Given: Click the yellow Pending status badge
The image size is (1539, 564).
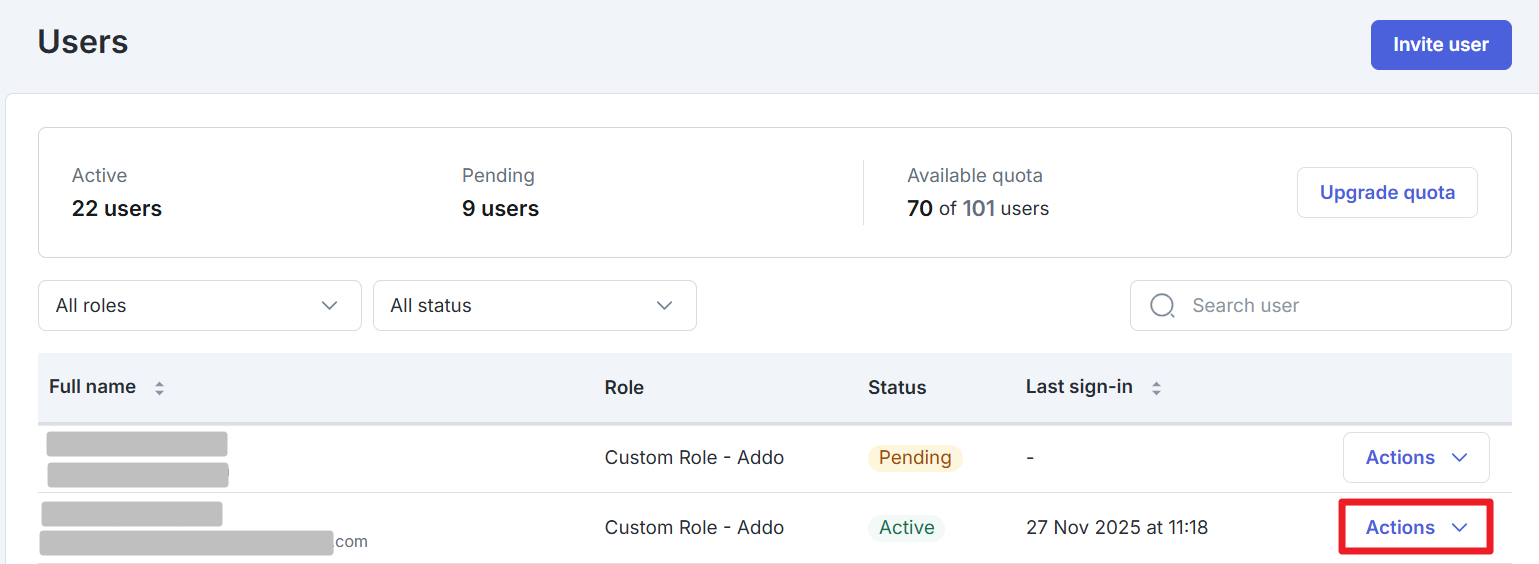Looking at the screenshot, I should tap(914, 458).
